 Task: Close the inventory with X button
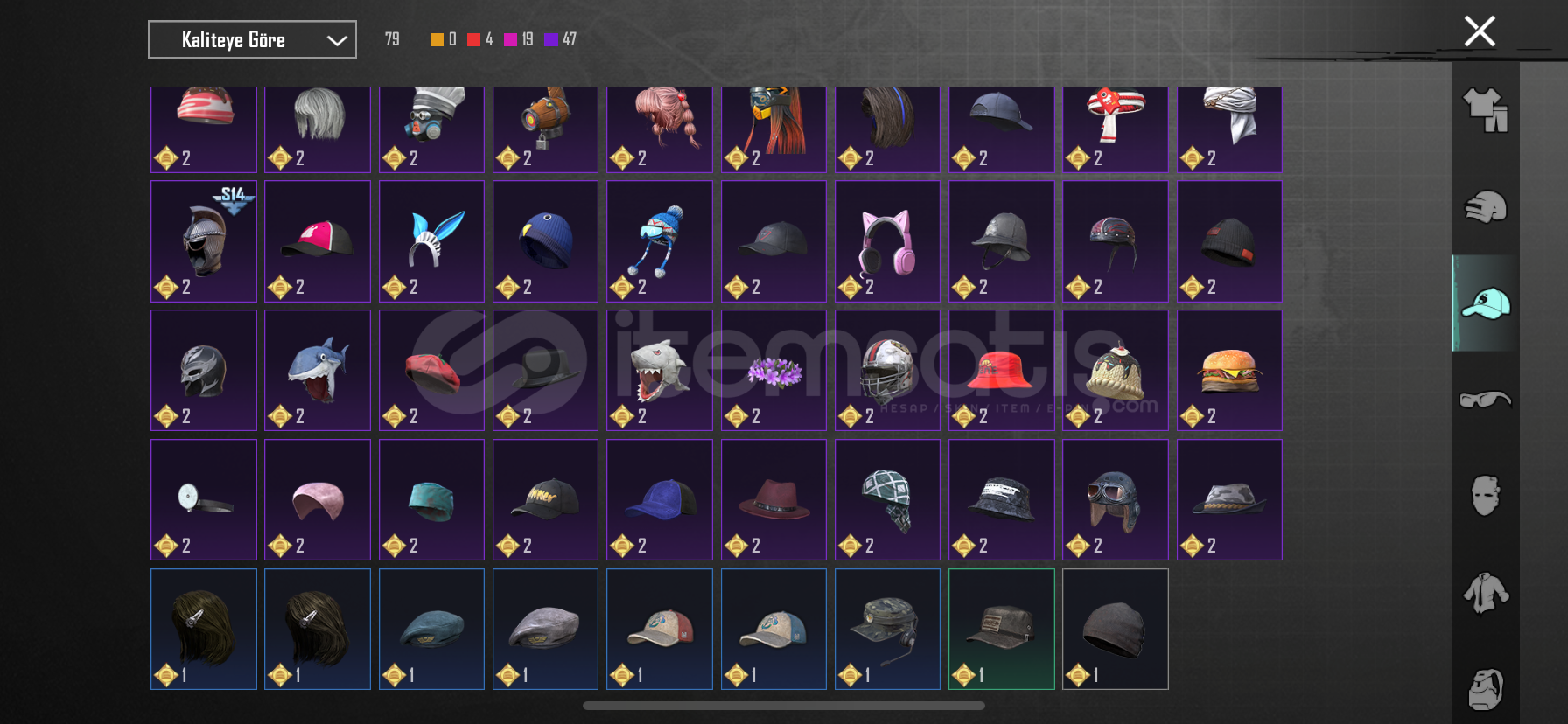point(1480,31)
